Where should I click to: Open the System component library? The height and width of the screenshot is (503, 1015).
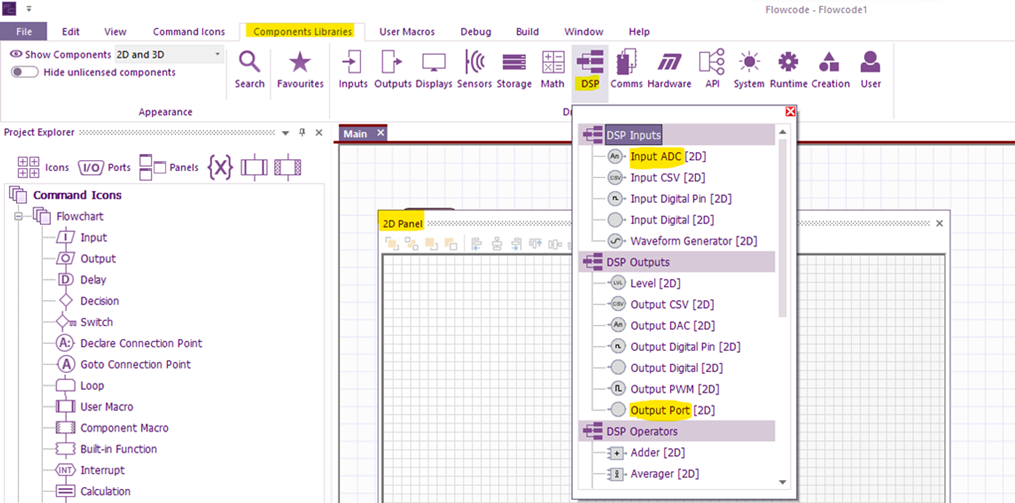[x=749, y=70]
